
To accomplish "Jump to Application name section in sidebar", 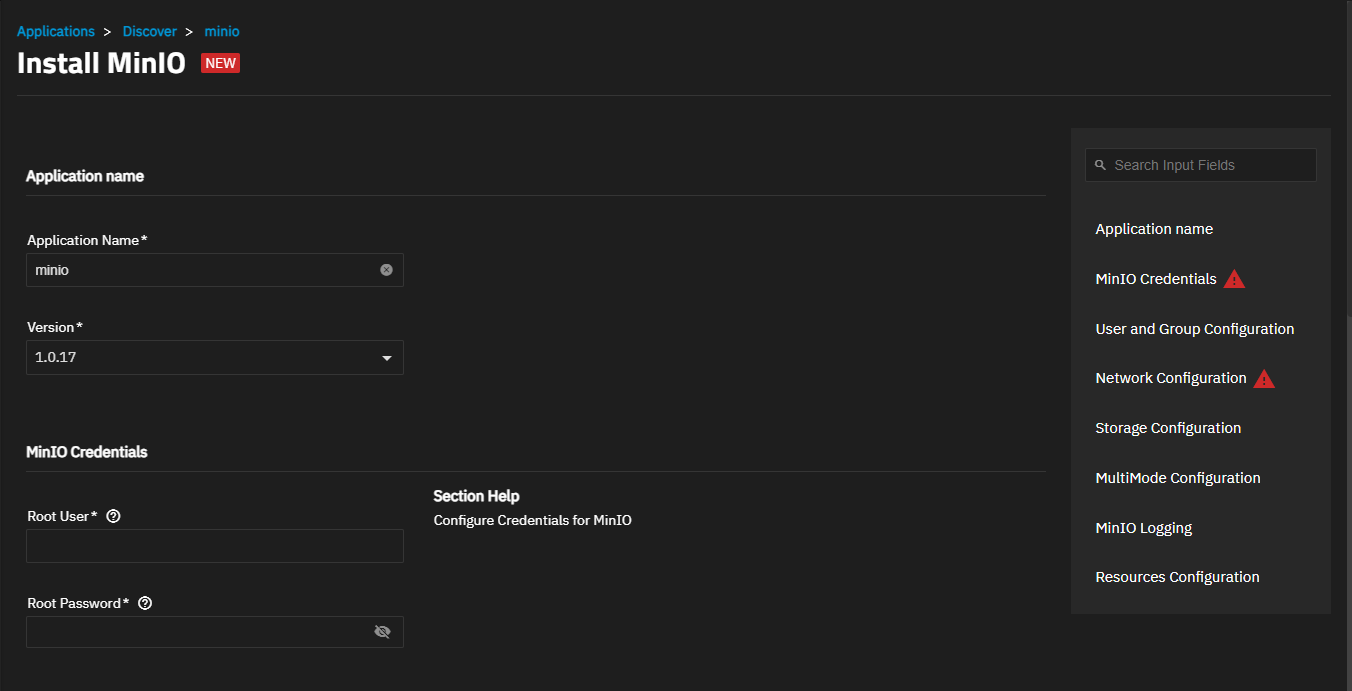I will 1154,229.
